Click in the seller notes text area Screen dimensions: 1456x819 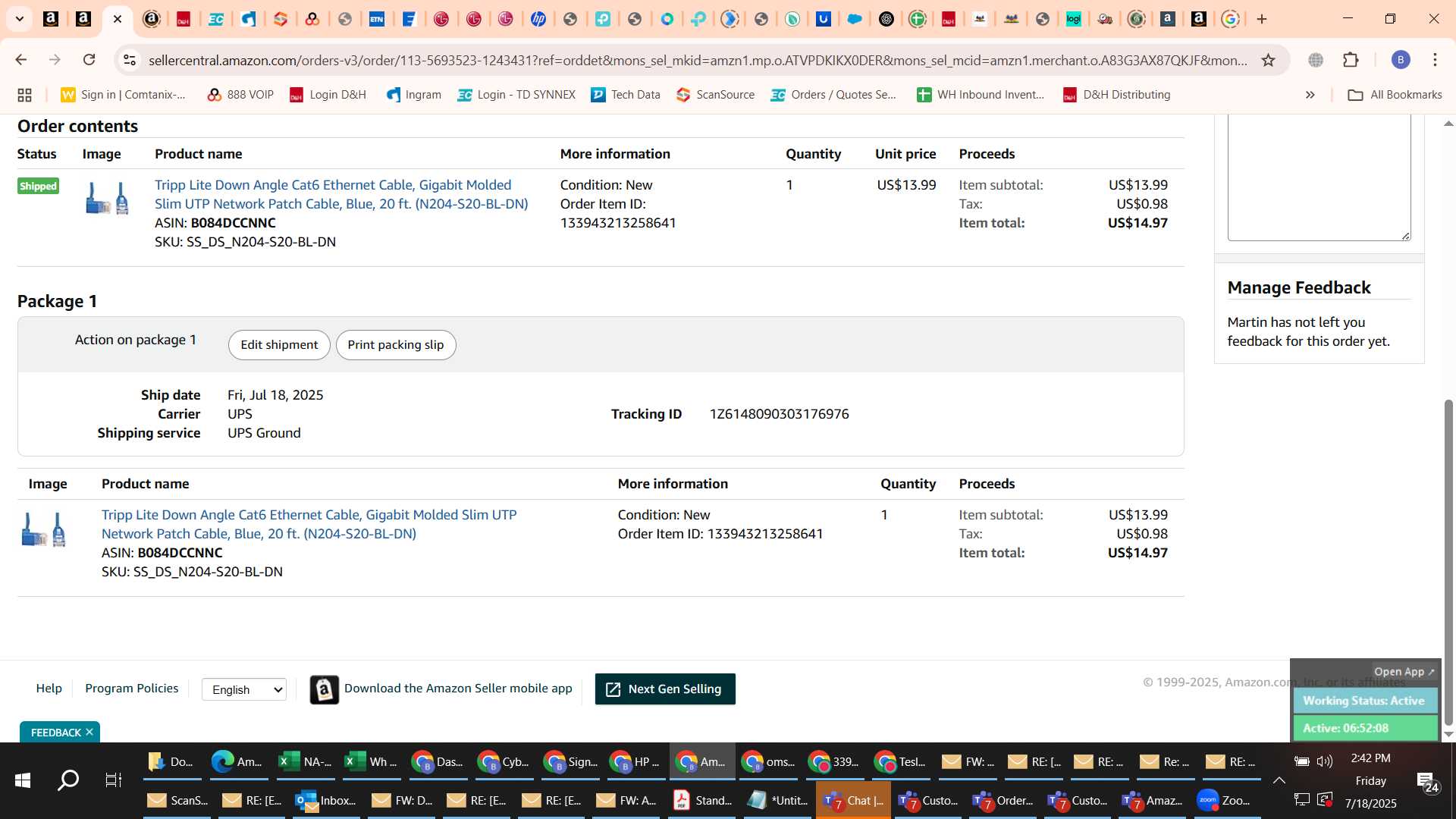pos(1319,178)
